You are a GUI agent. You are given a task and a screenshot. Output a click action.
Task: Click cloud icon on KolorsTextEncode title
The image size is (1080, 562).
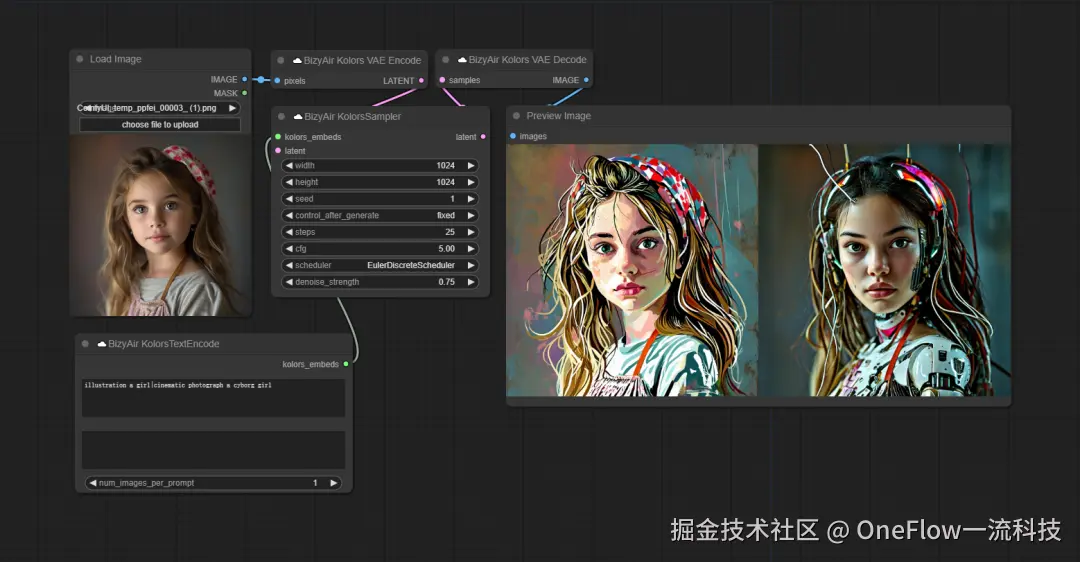click(x=102, y=344)
